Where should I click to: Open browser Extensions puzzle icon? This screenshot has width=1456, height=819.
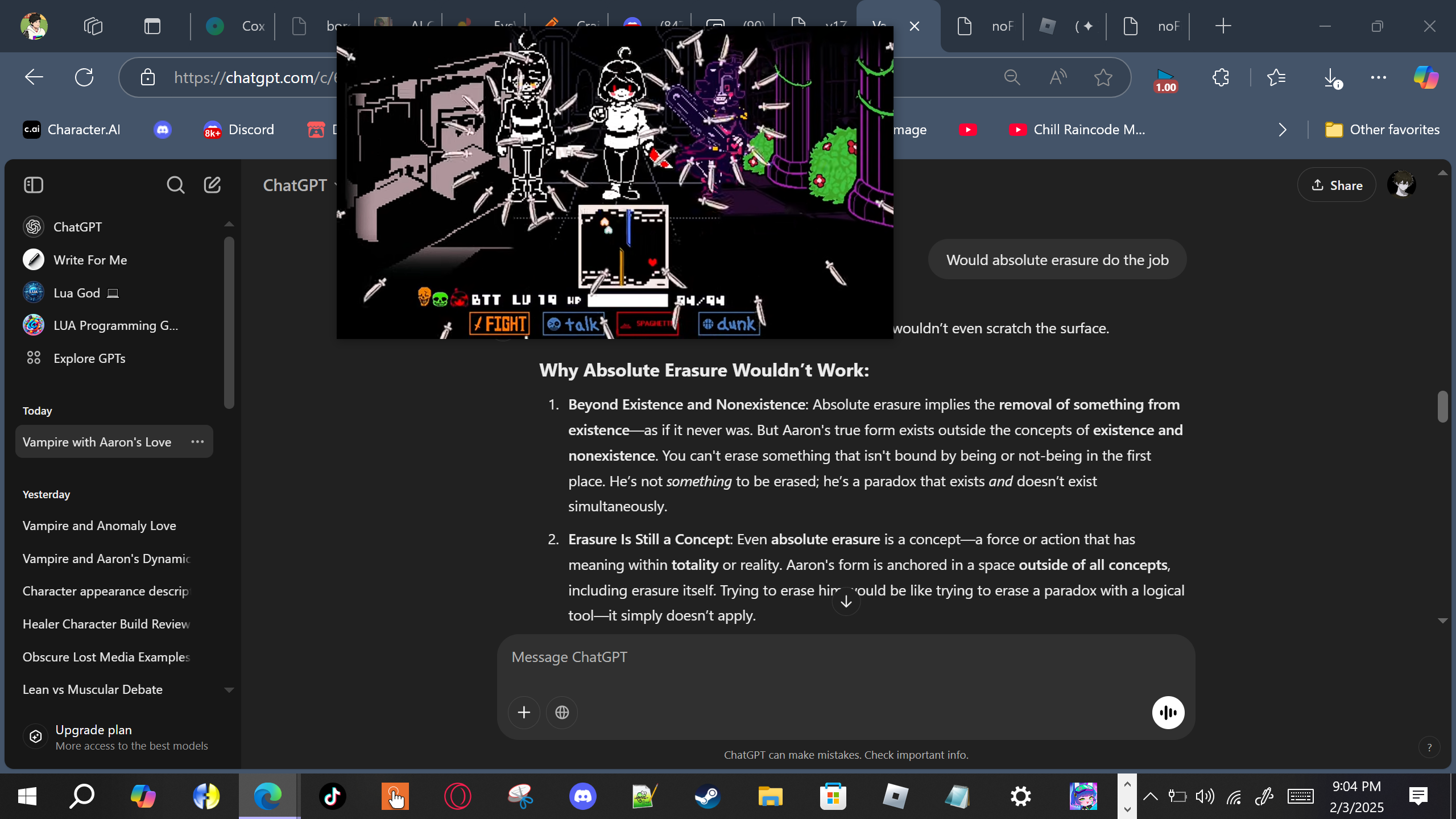[1221, 77]
